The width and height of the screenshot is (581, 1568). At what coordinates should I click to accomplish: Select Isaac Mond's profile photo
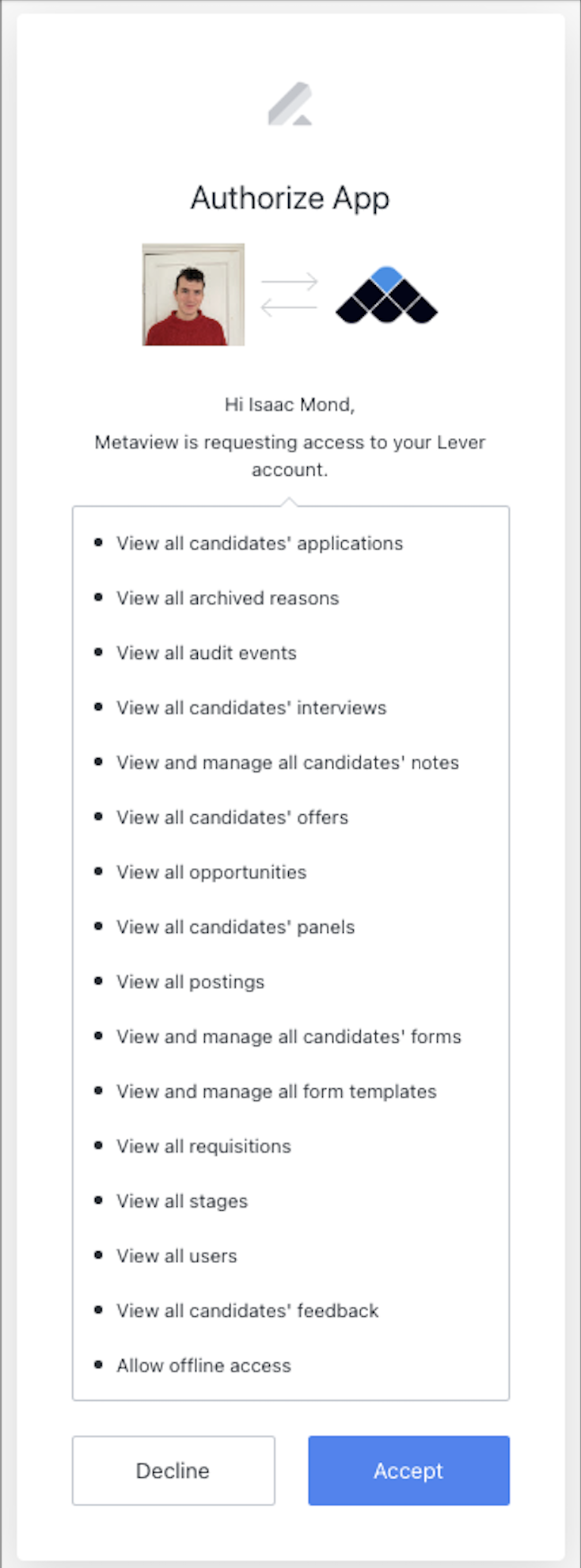193,295
